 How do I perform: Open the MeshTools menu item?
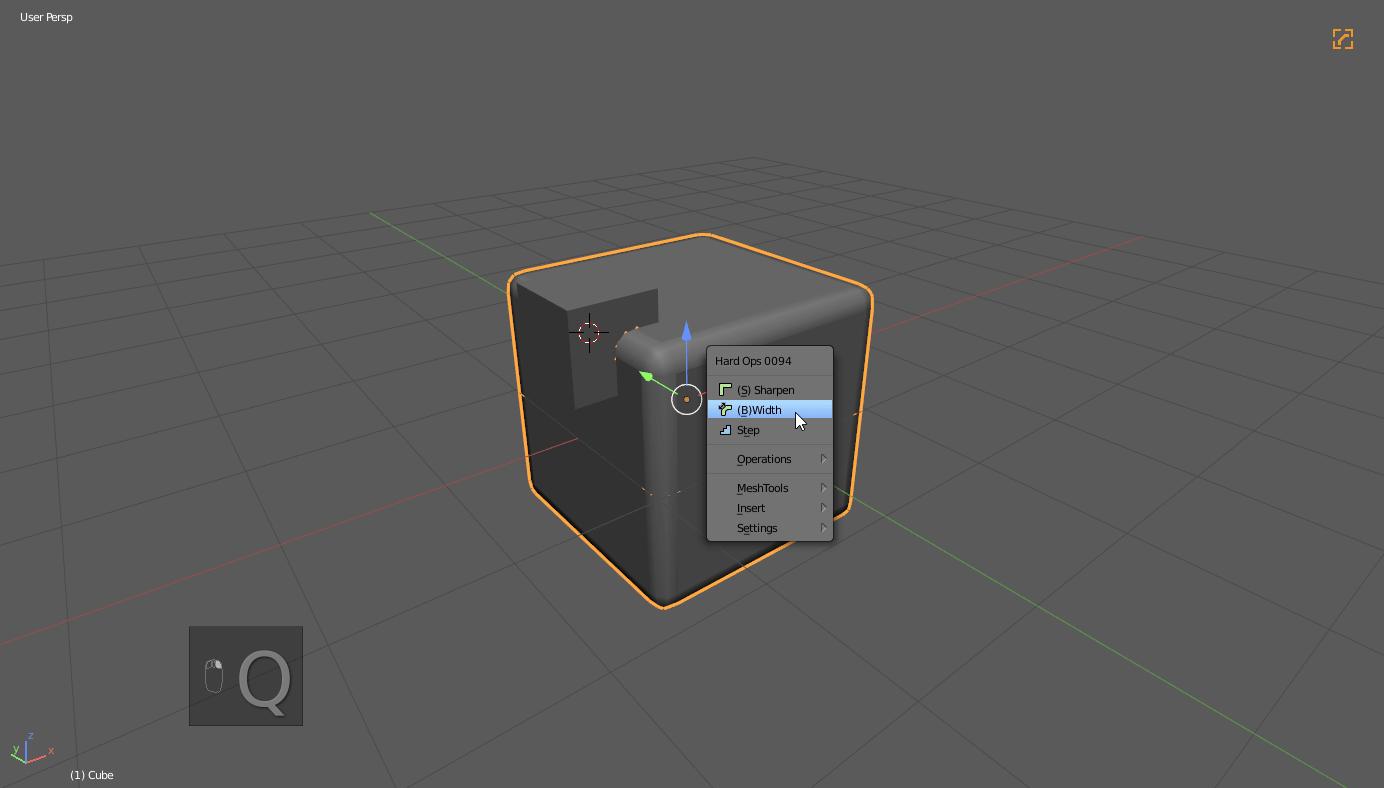click(762, 488)
